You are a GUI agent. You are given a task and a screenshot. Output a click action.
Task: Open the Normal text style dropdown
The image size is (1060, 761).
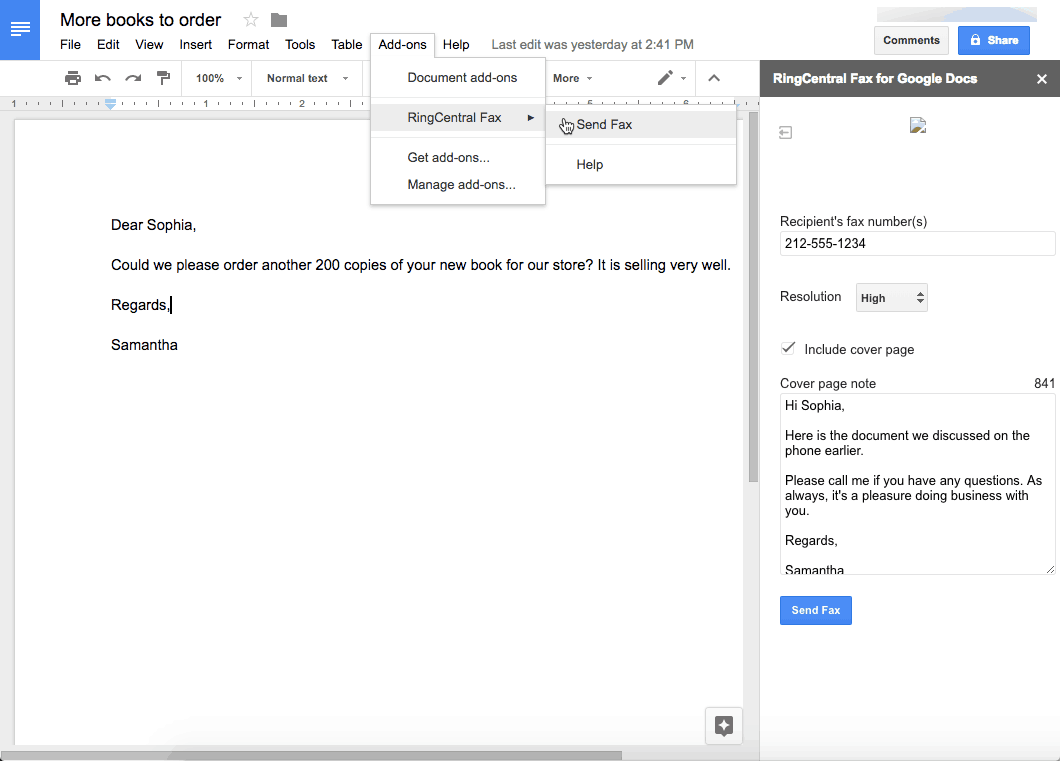point(307,78)
